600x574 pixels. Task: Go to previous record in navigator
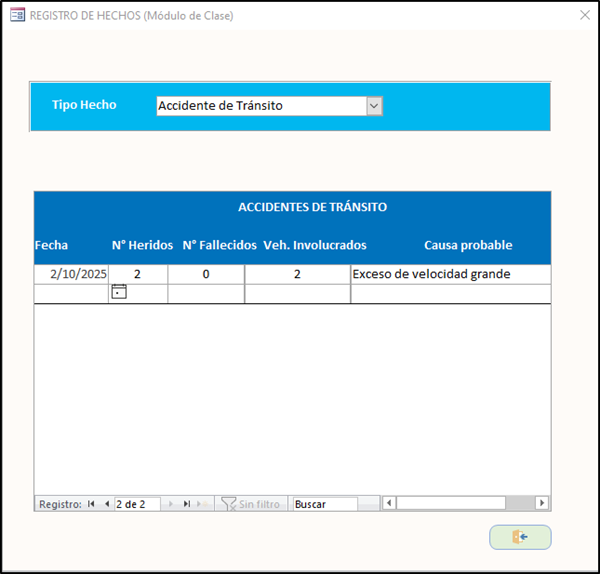(x=106, y=504)
